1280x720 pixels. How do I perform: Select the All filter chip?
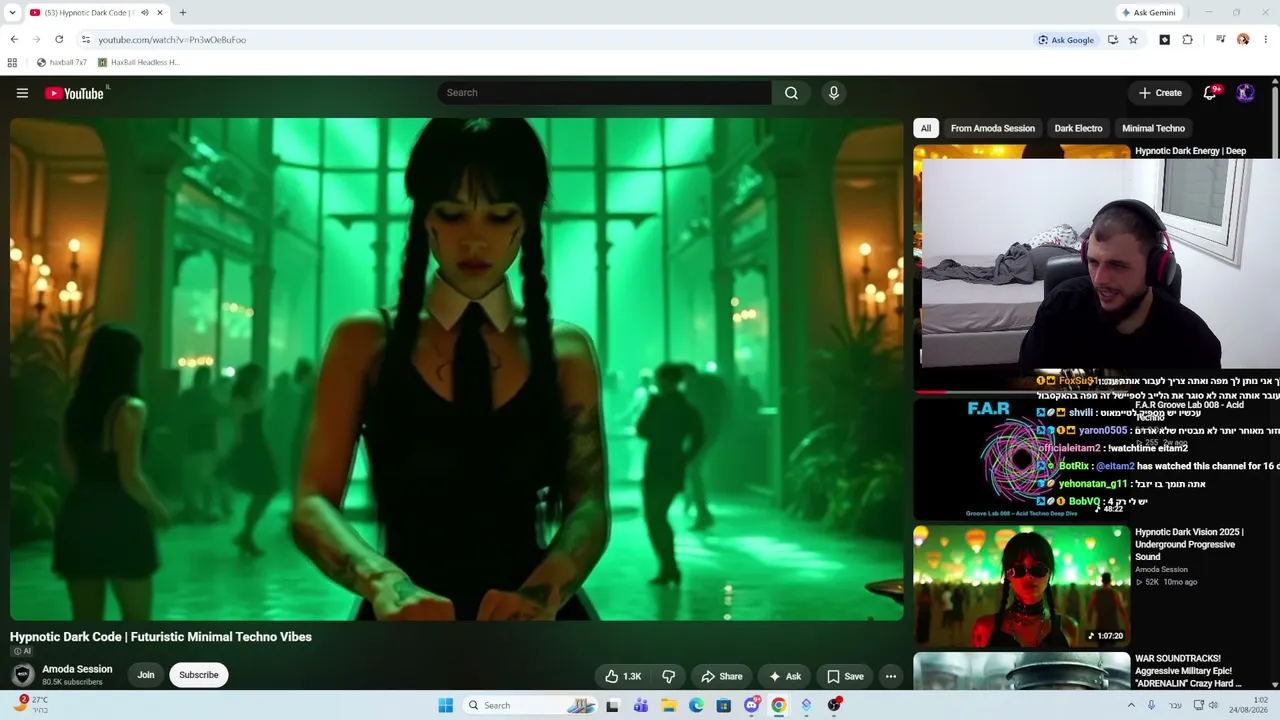coord(926,128)
